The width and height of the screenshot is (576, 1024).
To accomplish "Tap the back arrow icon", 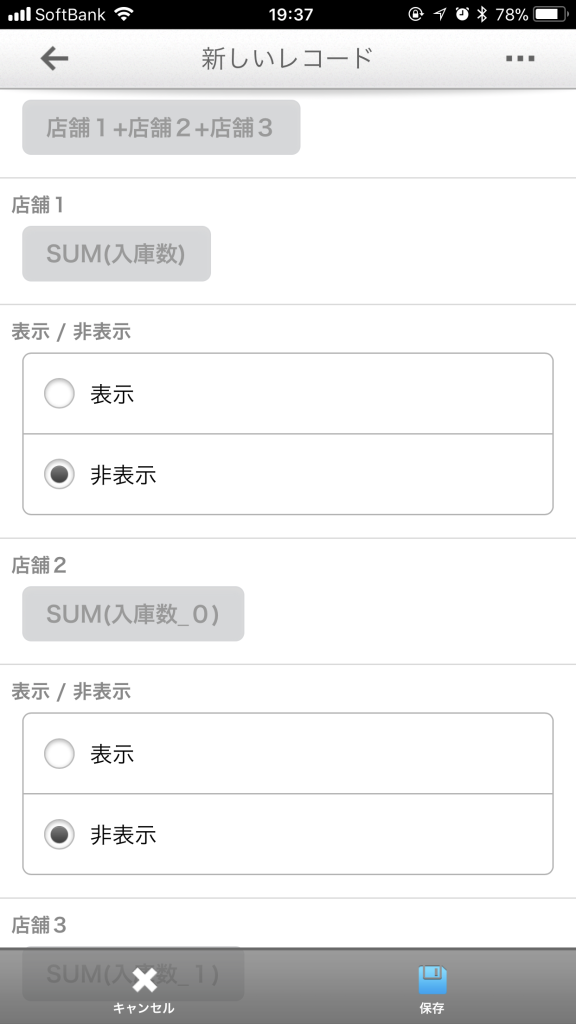I will coord(54,59).
